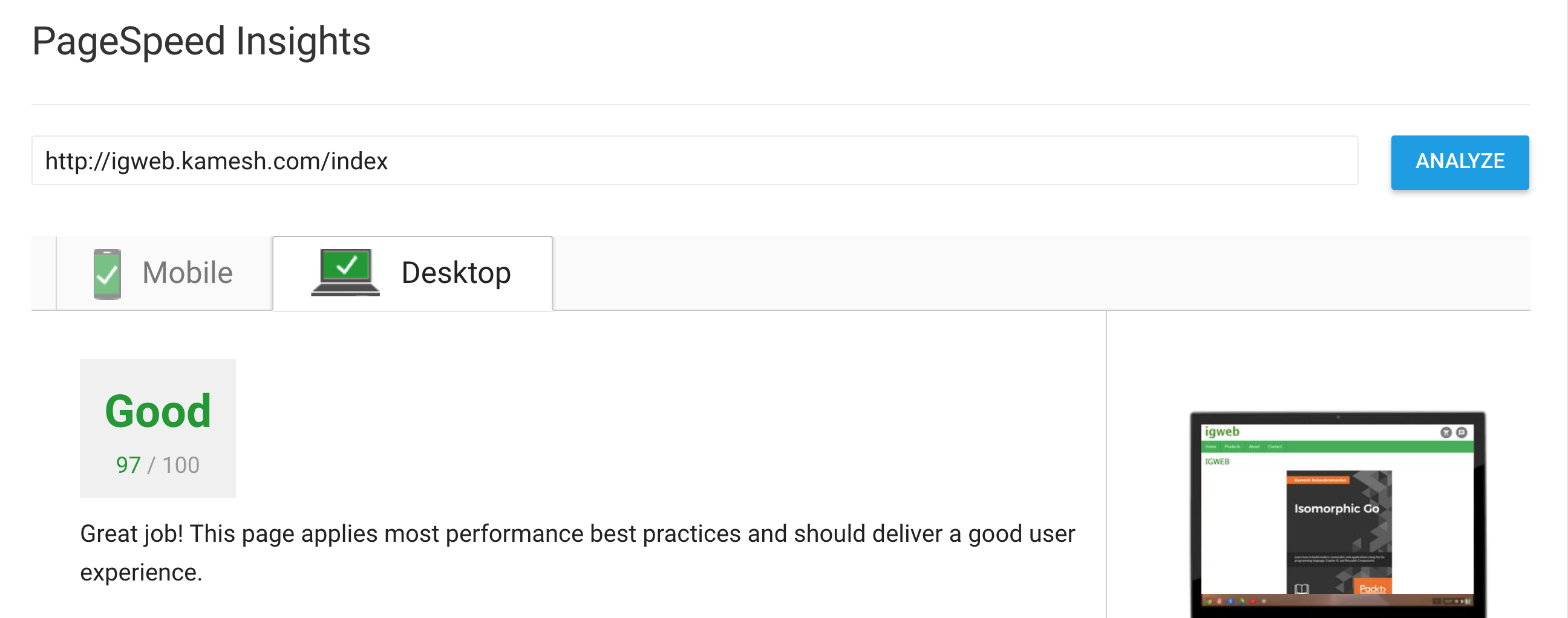Click the green mobile phone checkmark icon
The width and height of the screenshot is (1568, 618).
click(107, 274)
